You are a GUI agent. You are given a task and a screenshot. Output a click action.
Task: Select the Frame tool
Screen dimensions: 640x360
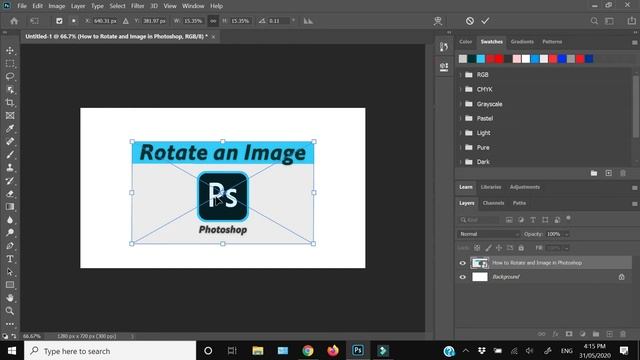coord(10,116)
